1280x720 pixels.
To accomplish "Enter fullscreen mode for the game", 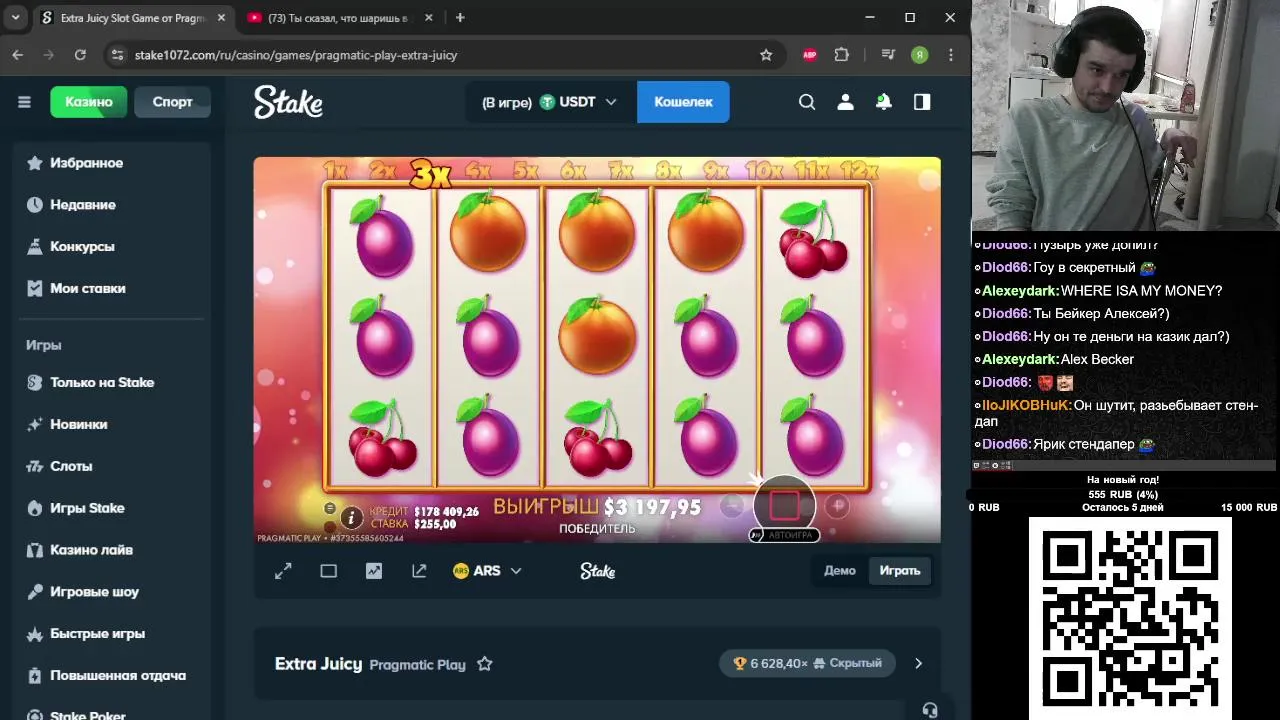I will (283, 571).
